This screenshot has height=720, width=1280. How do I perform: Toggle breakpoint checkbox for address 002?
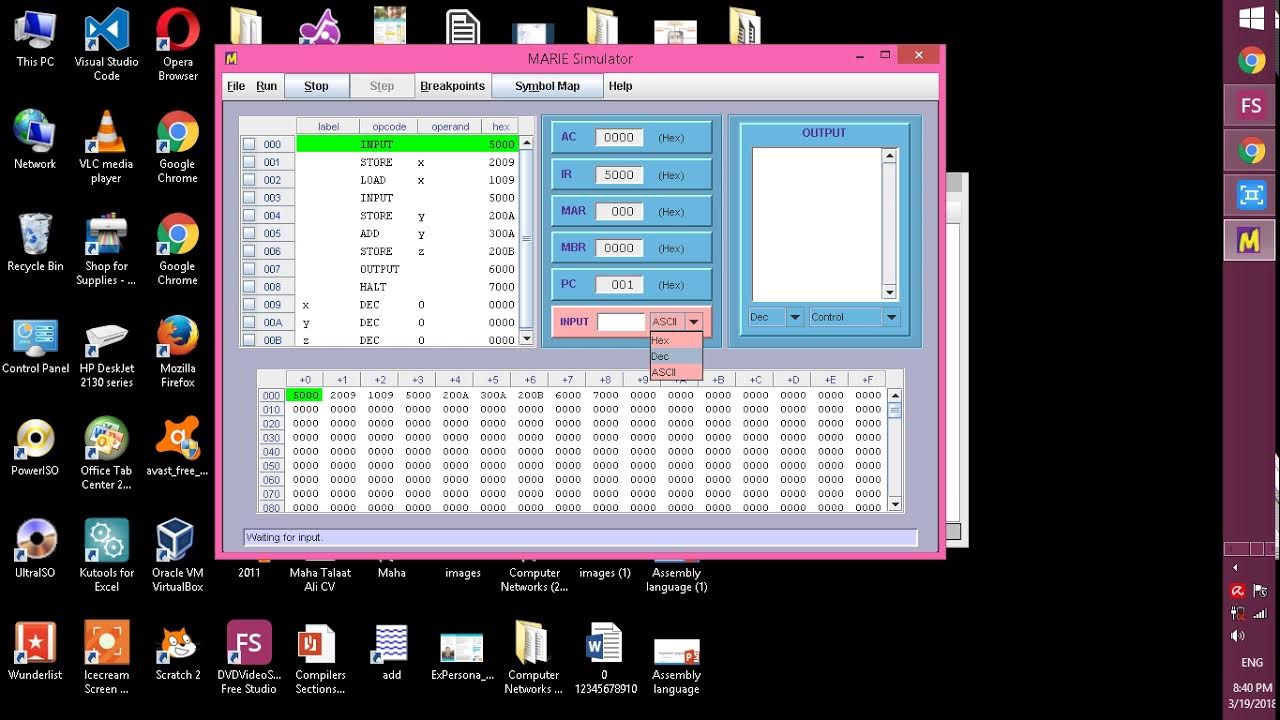click(x=249, y=180)
